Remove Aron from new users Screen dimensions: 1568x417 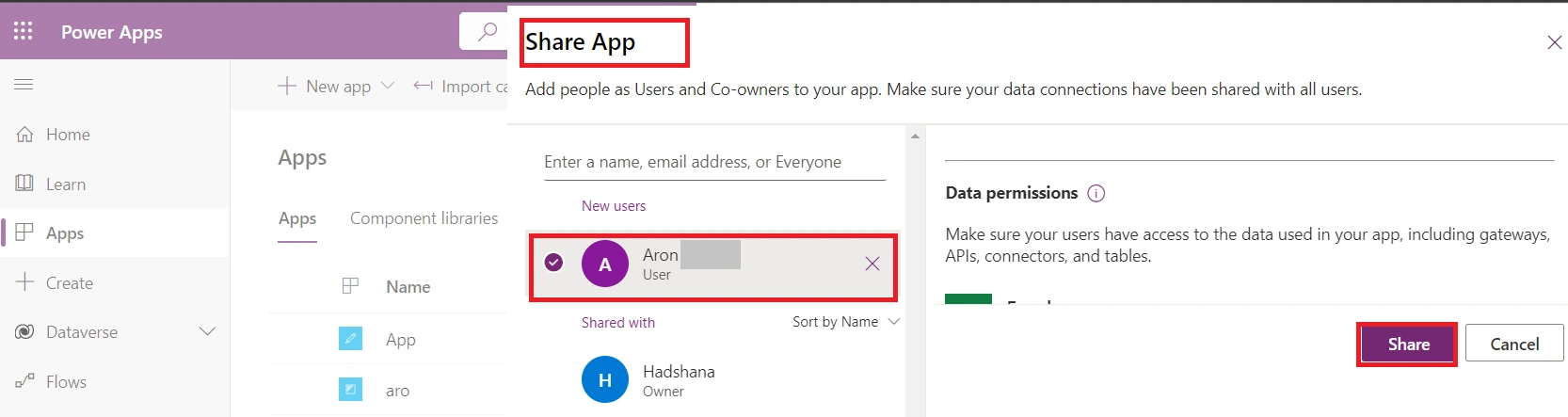[x=872, y=264]
